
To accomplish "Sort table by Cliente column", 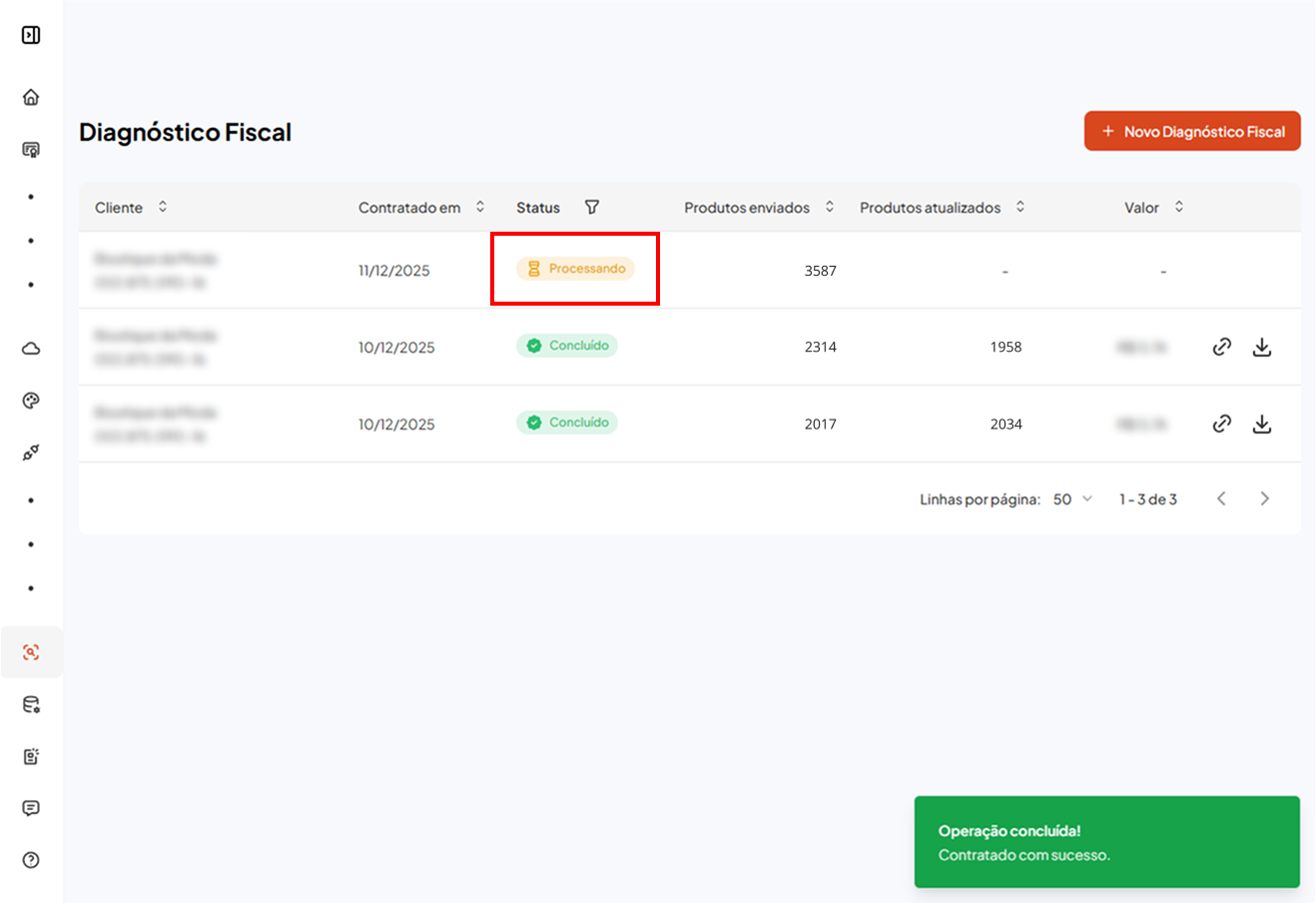I will 163,207.
